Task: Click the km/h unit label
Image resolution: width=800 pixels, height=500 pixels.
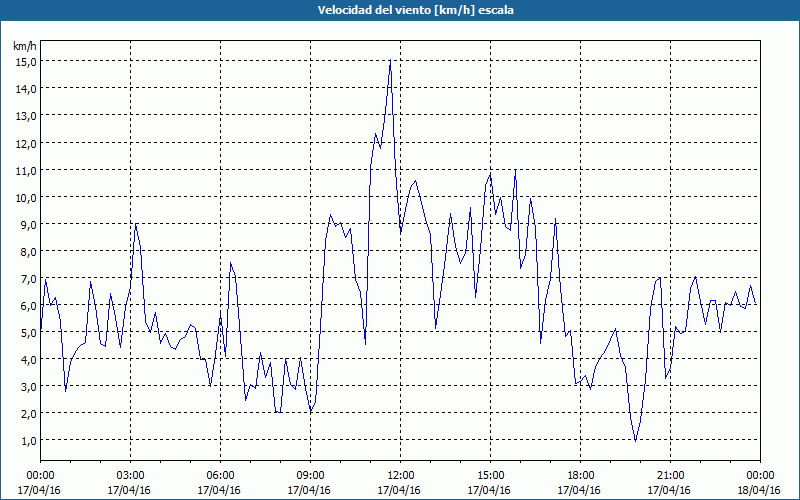Action: coord(25,46)
